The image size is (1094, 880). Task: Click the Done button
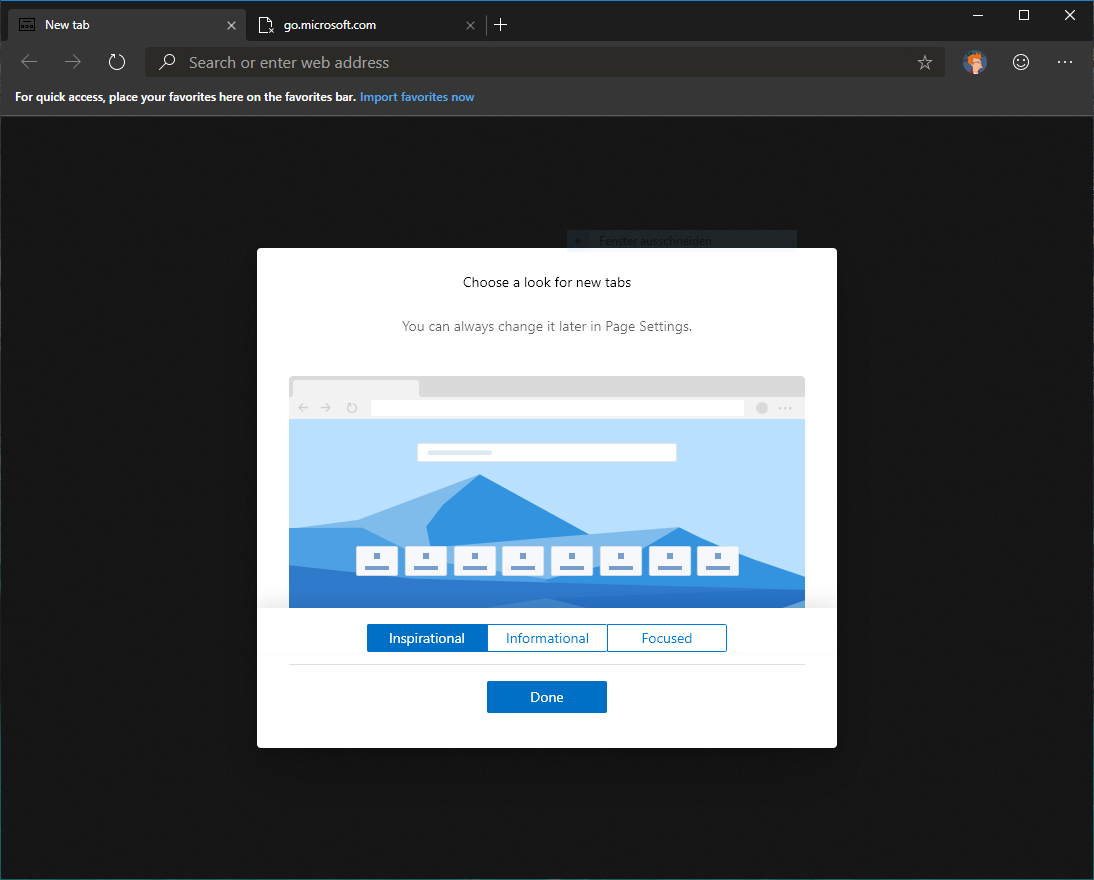point(547,697)
